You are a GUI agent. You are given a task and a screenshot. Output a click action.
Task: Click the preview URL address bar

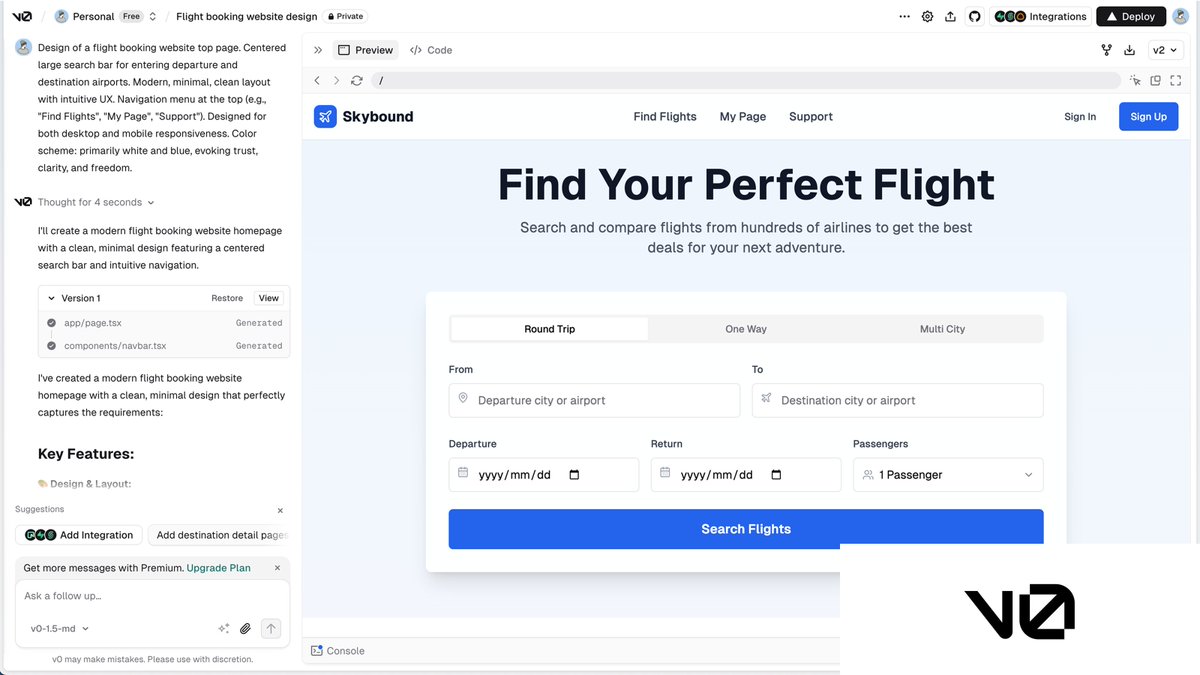pyautogui.click(x=746, y=81)
